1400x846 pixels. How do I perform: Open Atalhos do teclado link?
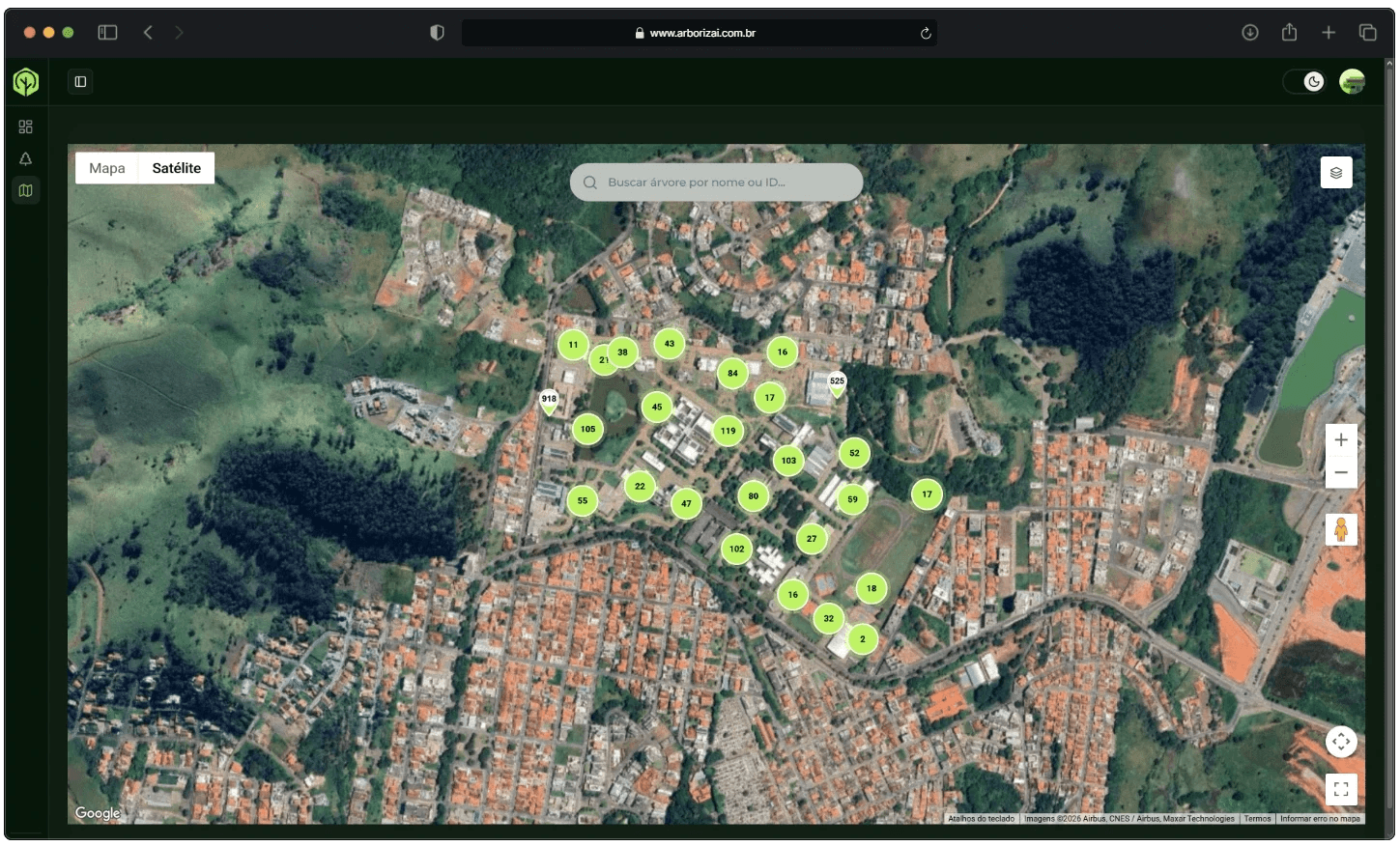981,819
